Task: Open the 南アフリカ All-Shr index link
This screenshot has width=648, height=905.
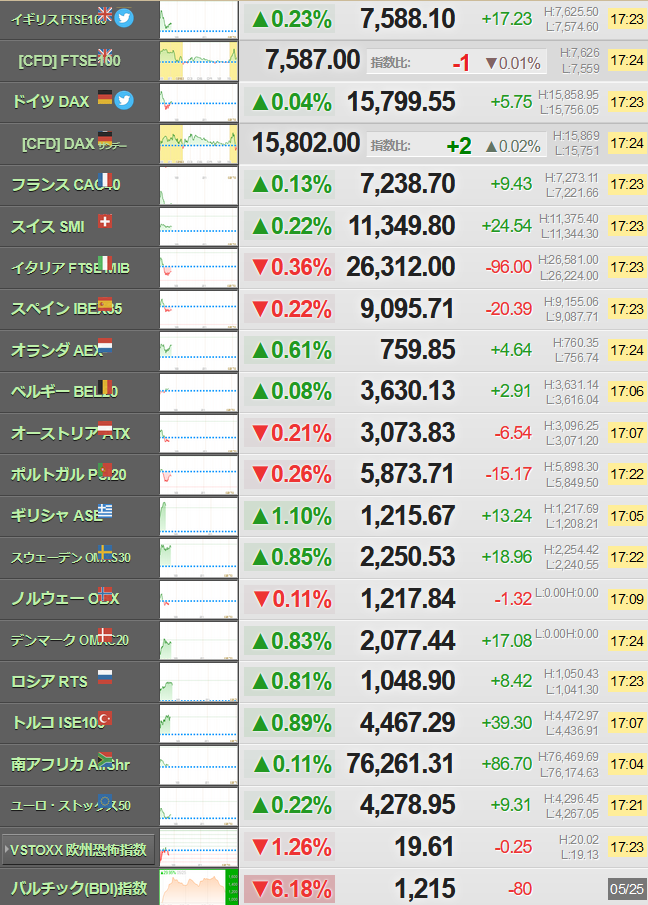Action: pos(70,764)
